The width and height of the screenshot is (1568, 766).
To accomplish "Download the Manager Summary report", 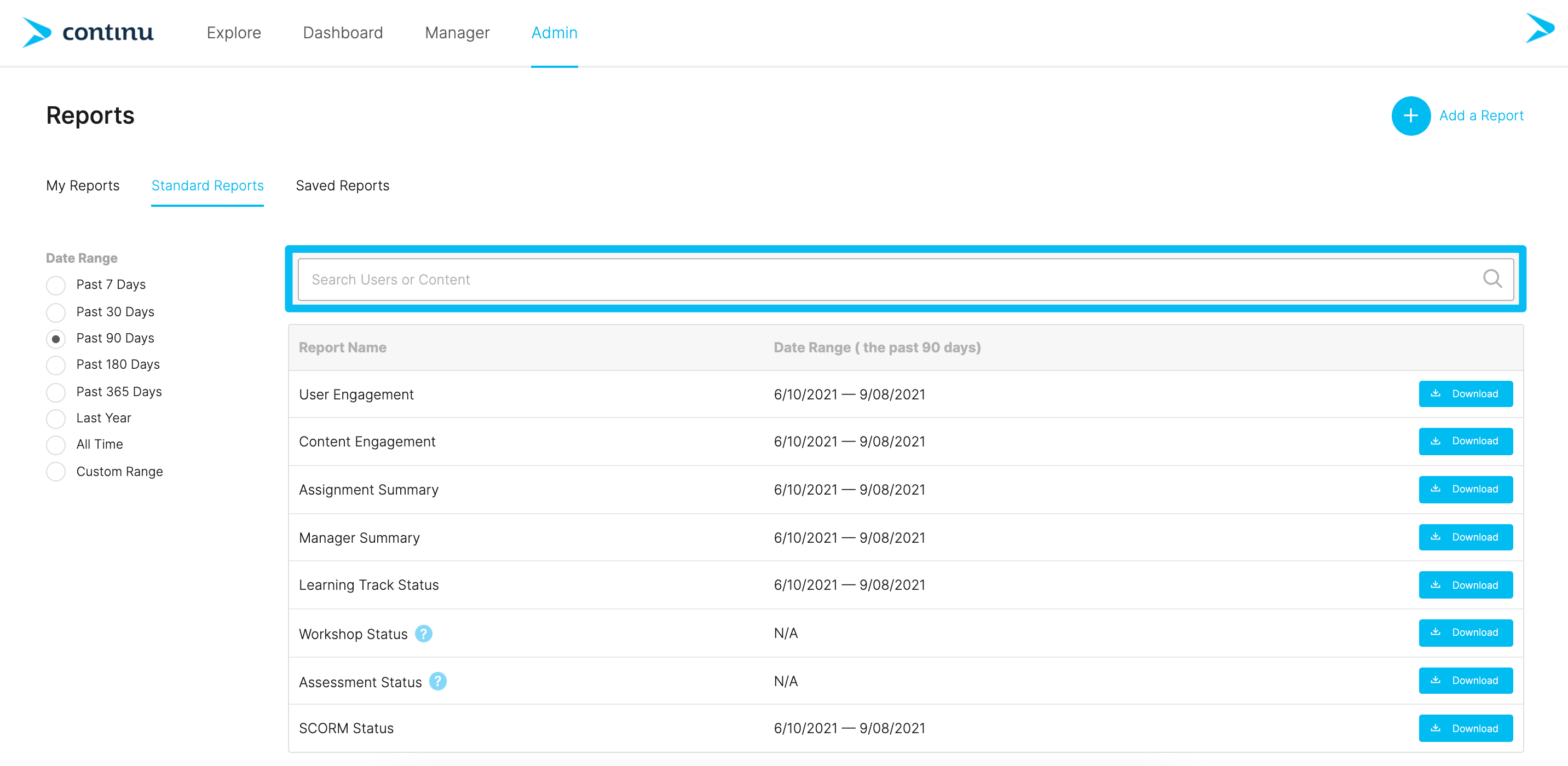I will [x=1465, y=537].
